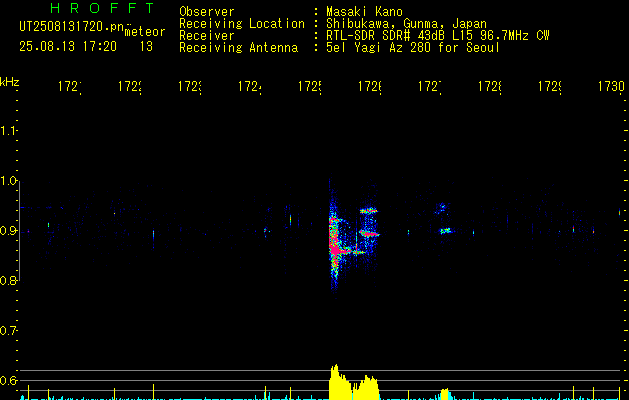Click the RTL-SDR receiver description line
This screenshot has height=400, width=629.
coord(438,36)
